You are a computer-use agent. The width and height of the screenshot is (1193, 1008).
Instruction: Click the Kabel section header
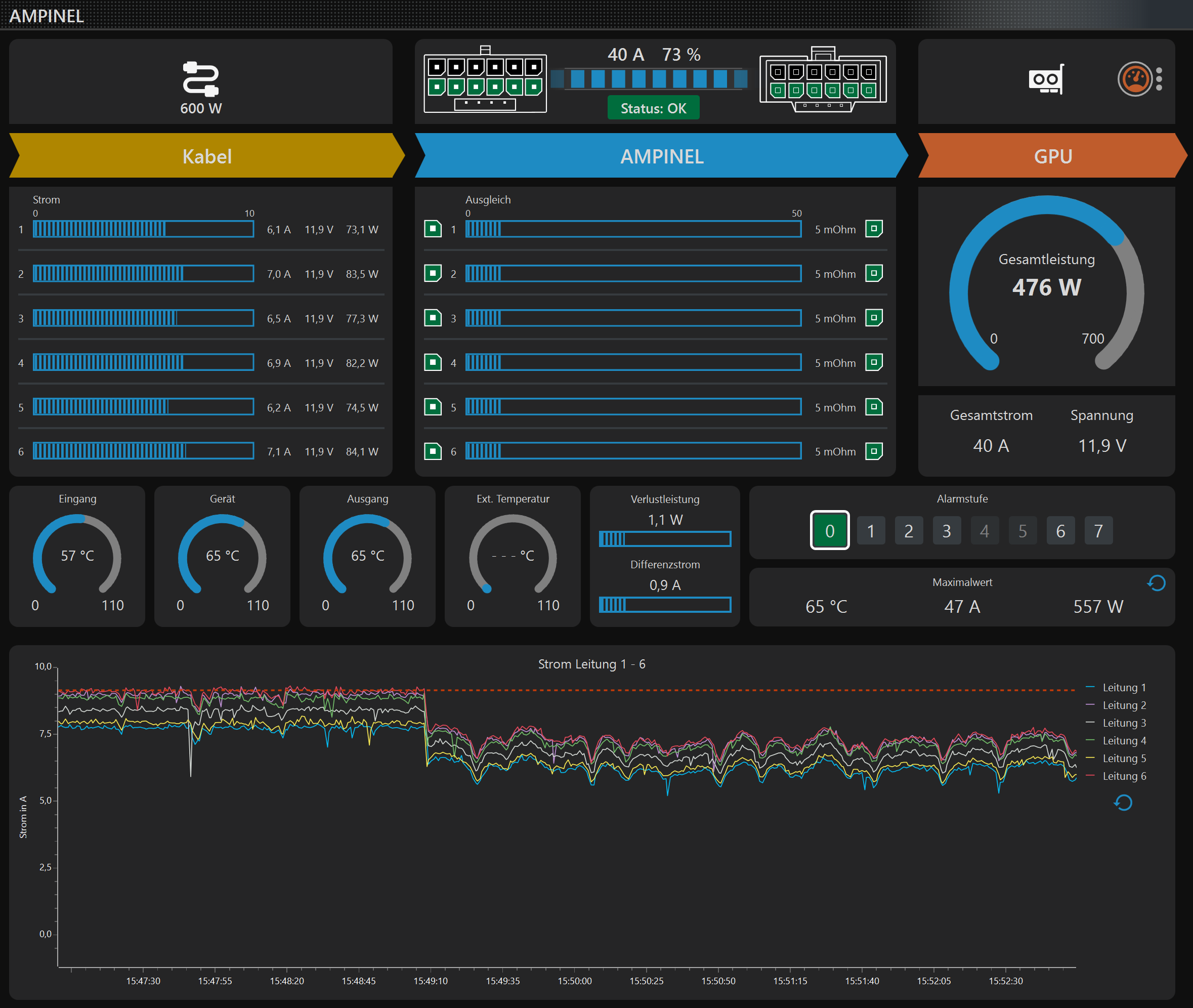(x=207, y=156)
